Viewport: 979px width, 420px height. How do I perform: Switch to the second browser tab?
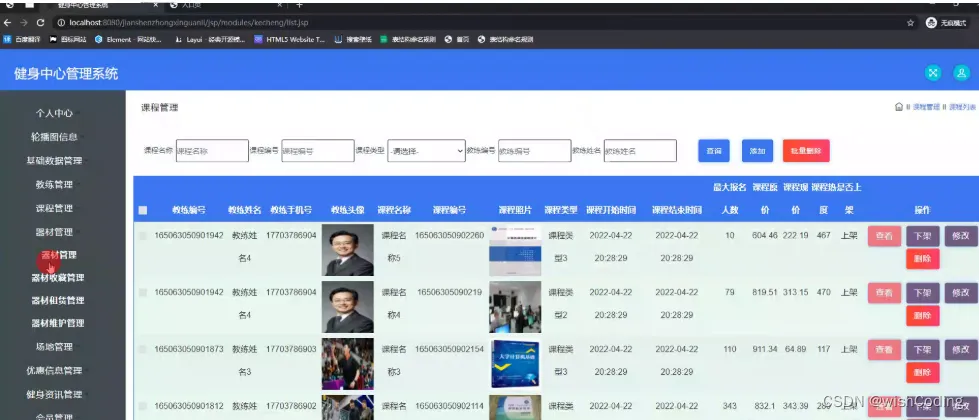pyautogui.click(x=224, y=4)
